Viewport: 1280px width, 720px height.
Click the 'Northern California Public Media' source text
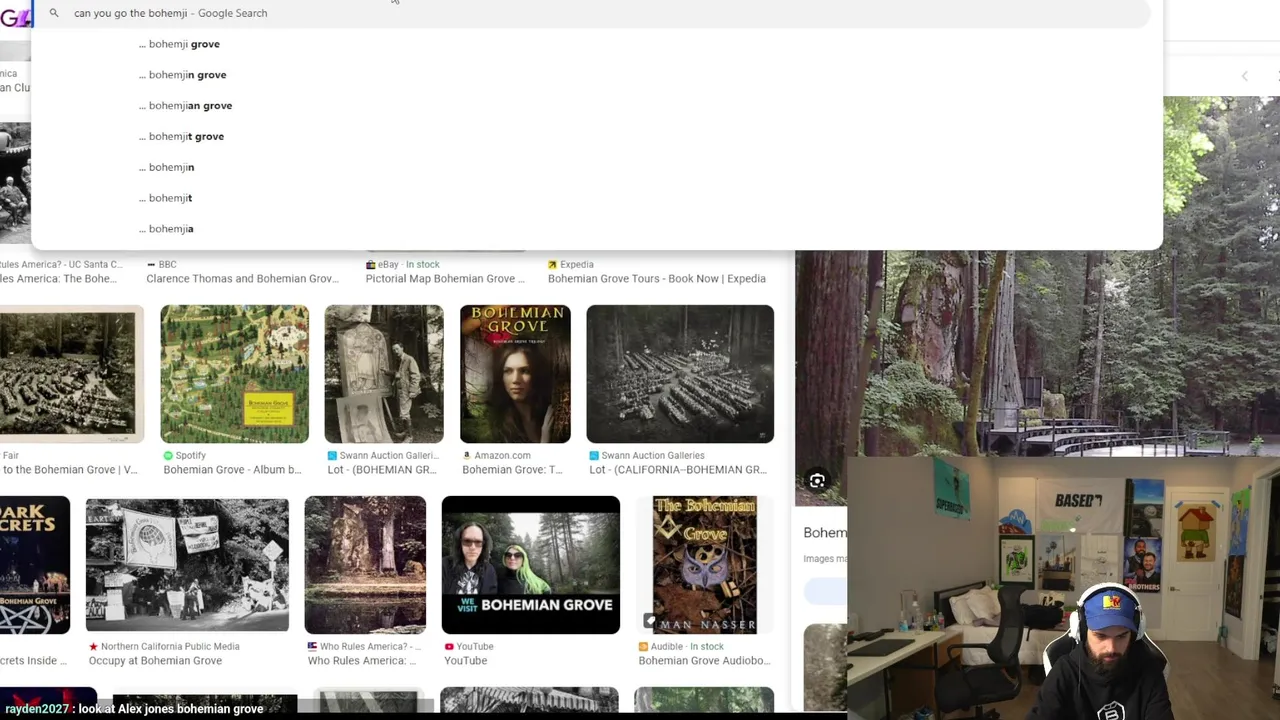tap(170, 647)
